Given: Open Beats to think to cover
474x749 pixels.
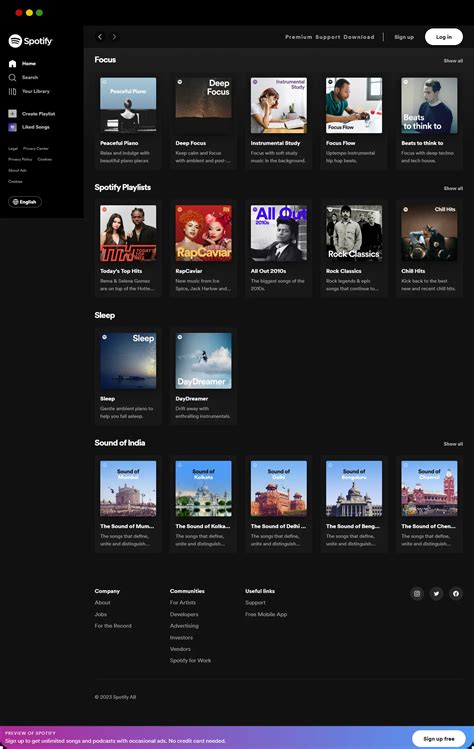Looking at the screenshot, I should pos(429,106).
